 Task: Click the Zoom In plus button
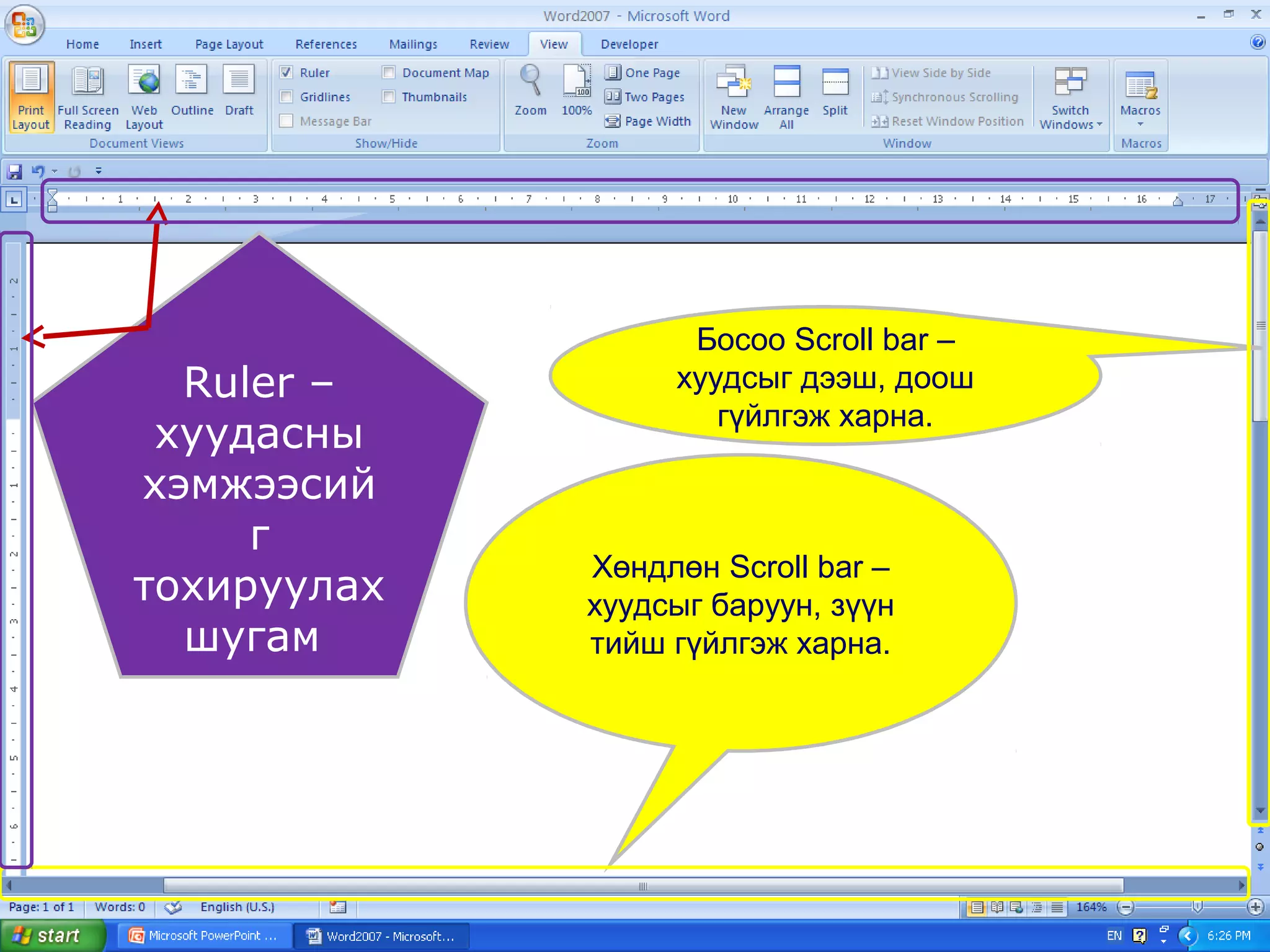[x=1256, y=908]
